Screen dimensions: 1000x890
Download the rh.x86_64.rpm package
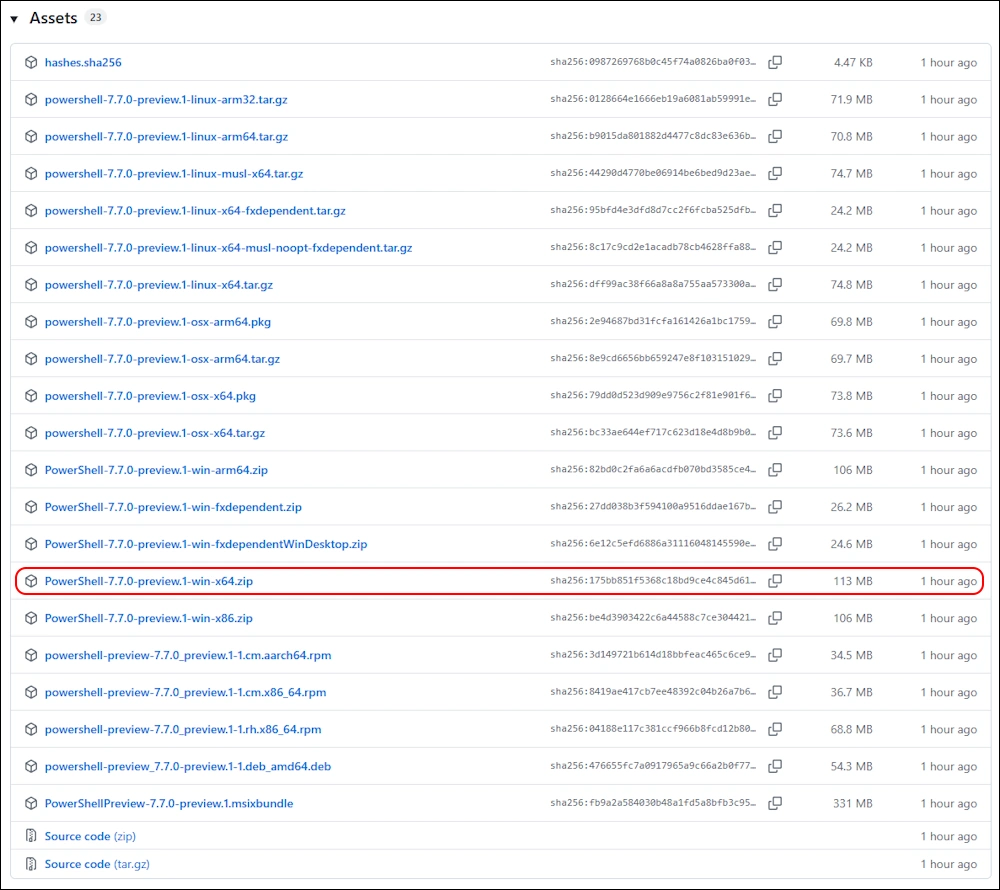tap(183, 729)
